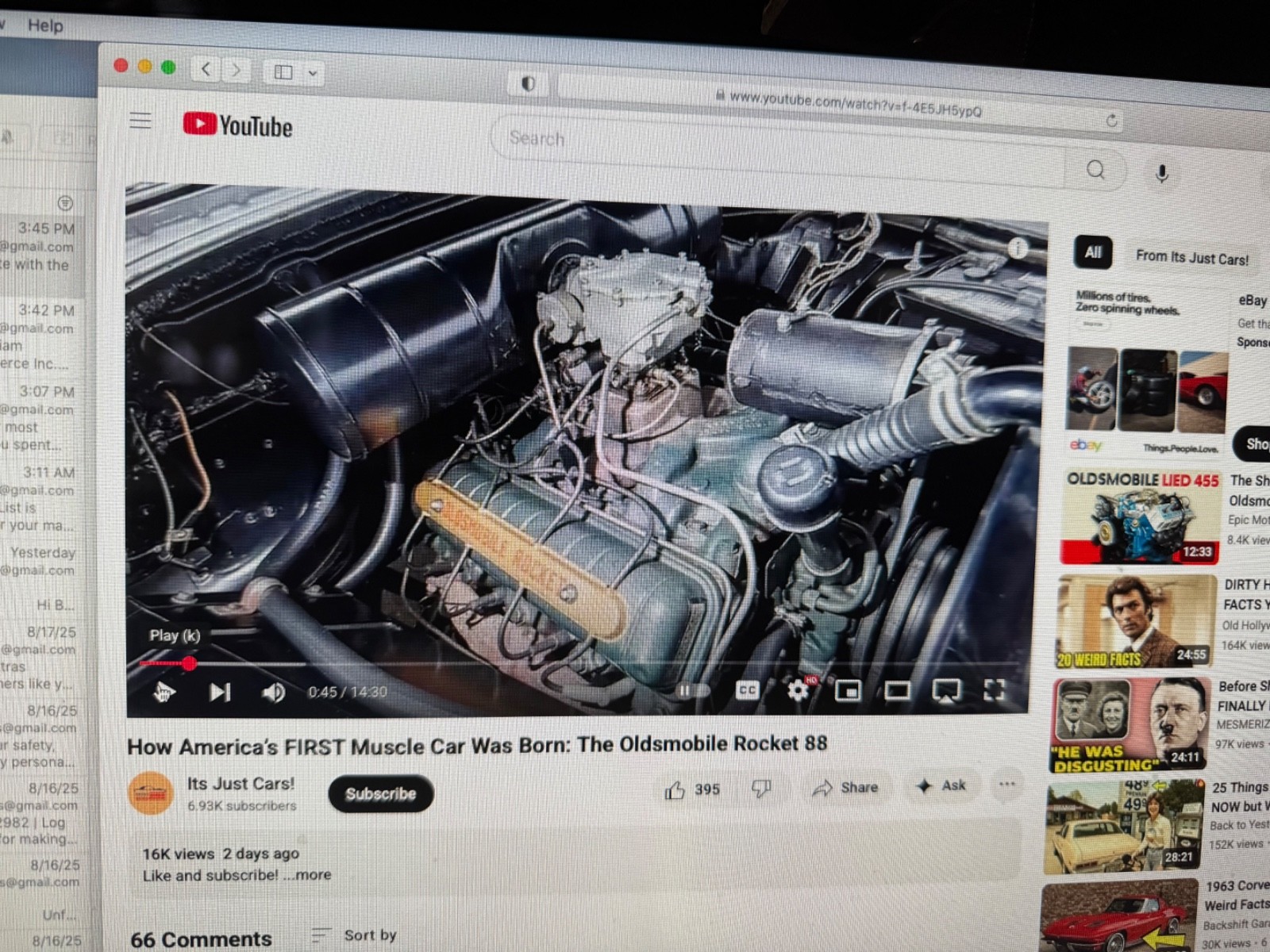The width and height of the screenshot is (1270, 952).
Task: Start voice search with the microphone
Action: point(1161,173)
